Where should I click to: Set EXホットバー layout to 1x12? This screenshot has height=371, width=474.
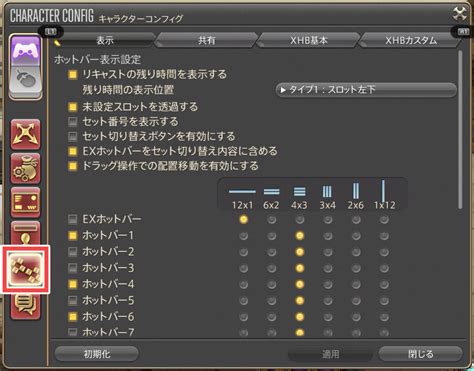click(x=384, y=219)
